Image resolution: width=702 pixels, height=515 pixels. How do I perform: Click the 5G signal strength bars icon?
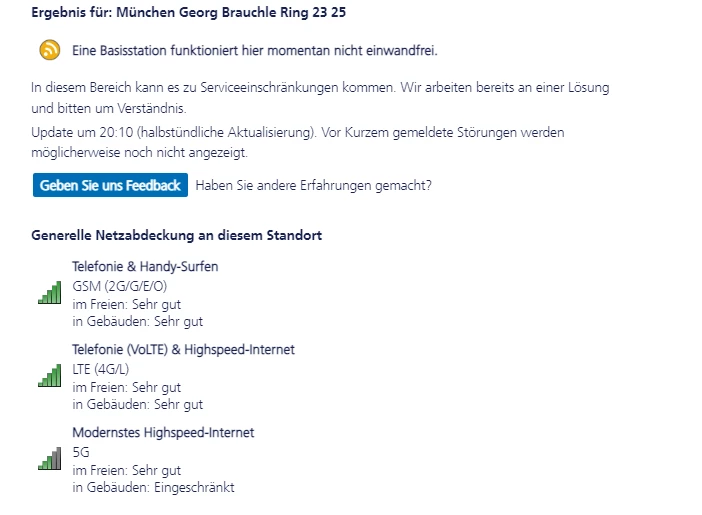pos(49,459)
